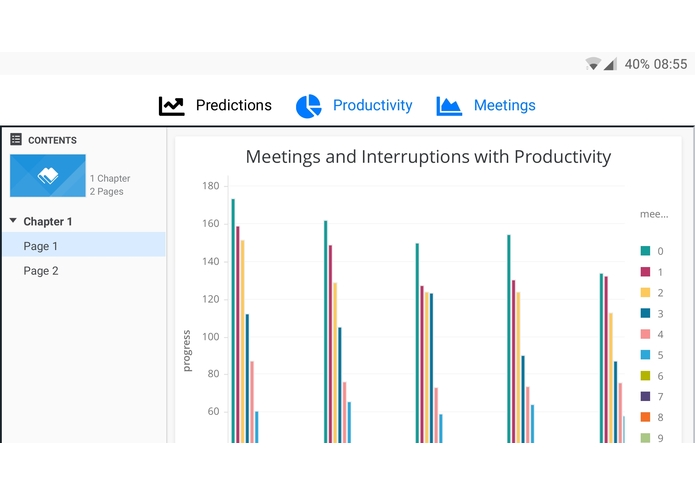Click the Wi-Fi status icon
The height and width of the screenshot is (494, 695).
(x=594, y=64)
